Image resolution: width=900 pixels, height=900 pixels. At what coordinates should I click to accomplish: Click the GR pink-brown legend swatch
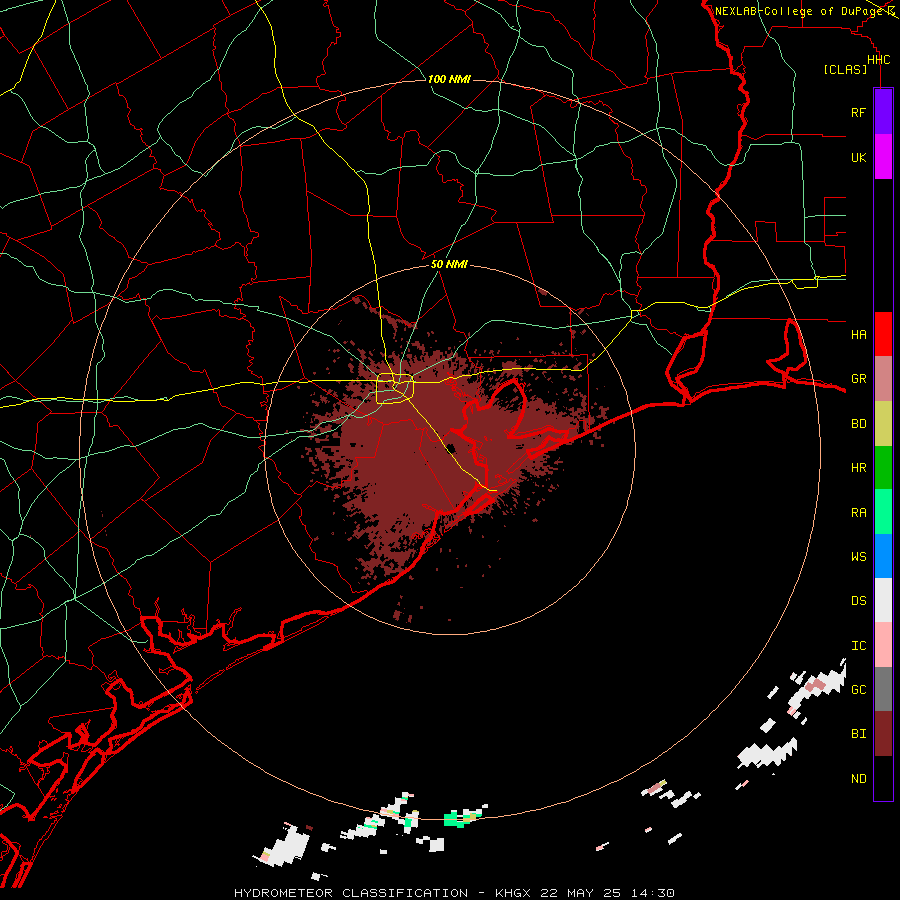click(883, 379)
